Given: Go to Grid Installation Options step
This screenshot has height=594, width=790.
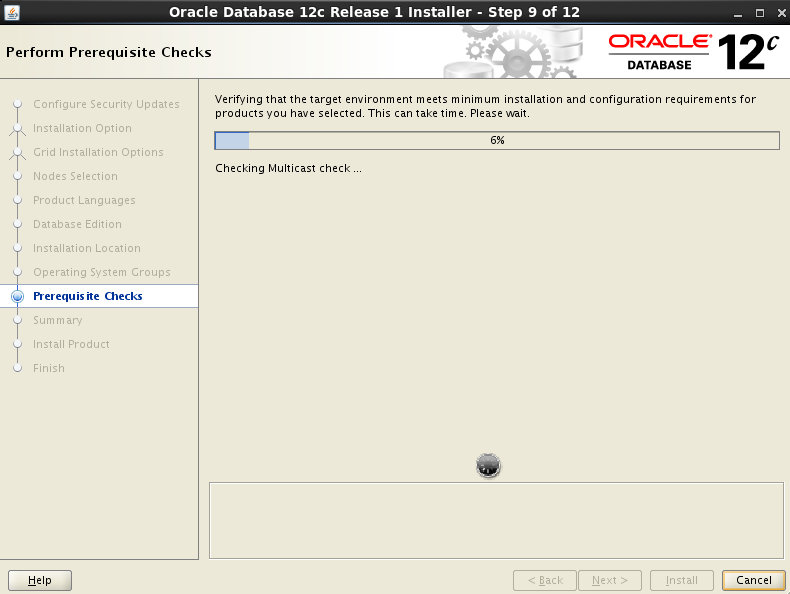Looking at the screenshot, I should point(98,152).
